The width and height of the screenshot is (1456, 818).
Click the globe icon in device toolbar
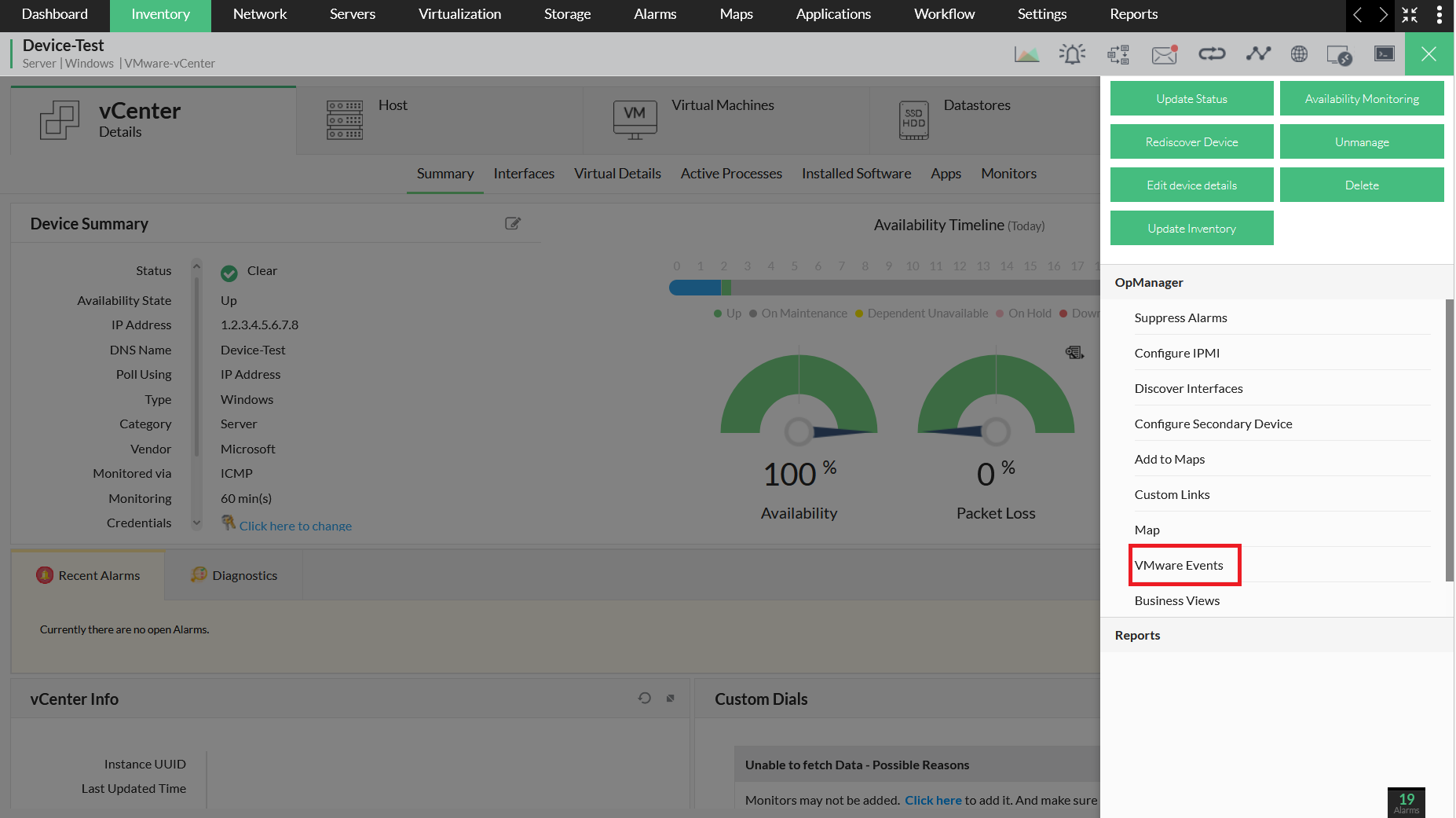pos(1299,53)
